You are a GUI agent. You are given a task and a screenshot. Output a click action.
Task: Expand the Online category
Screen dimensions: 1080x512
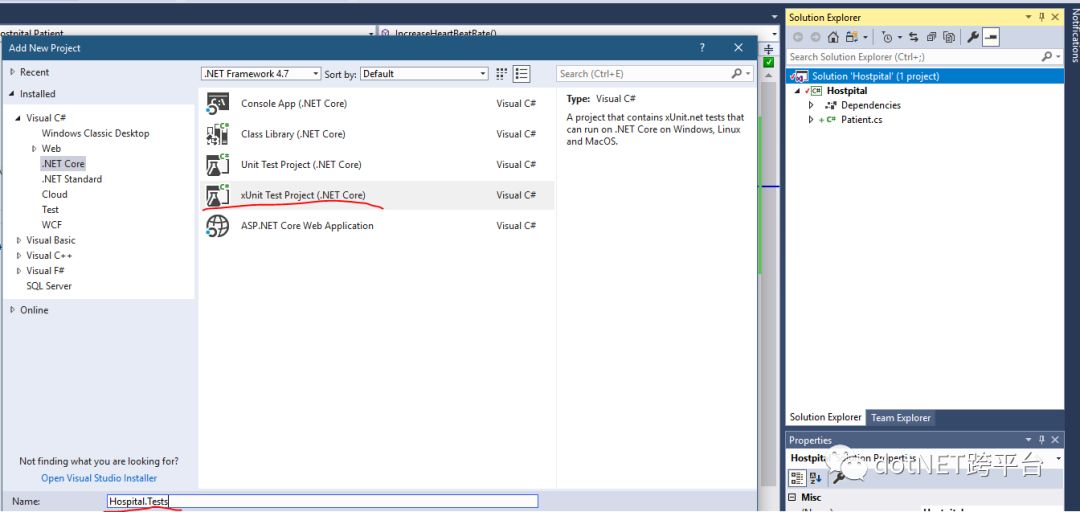(12, 310)
